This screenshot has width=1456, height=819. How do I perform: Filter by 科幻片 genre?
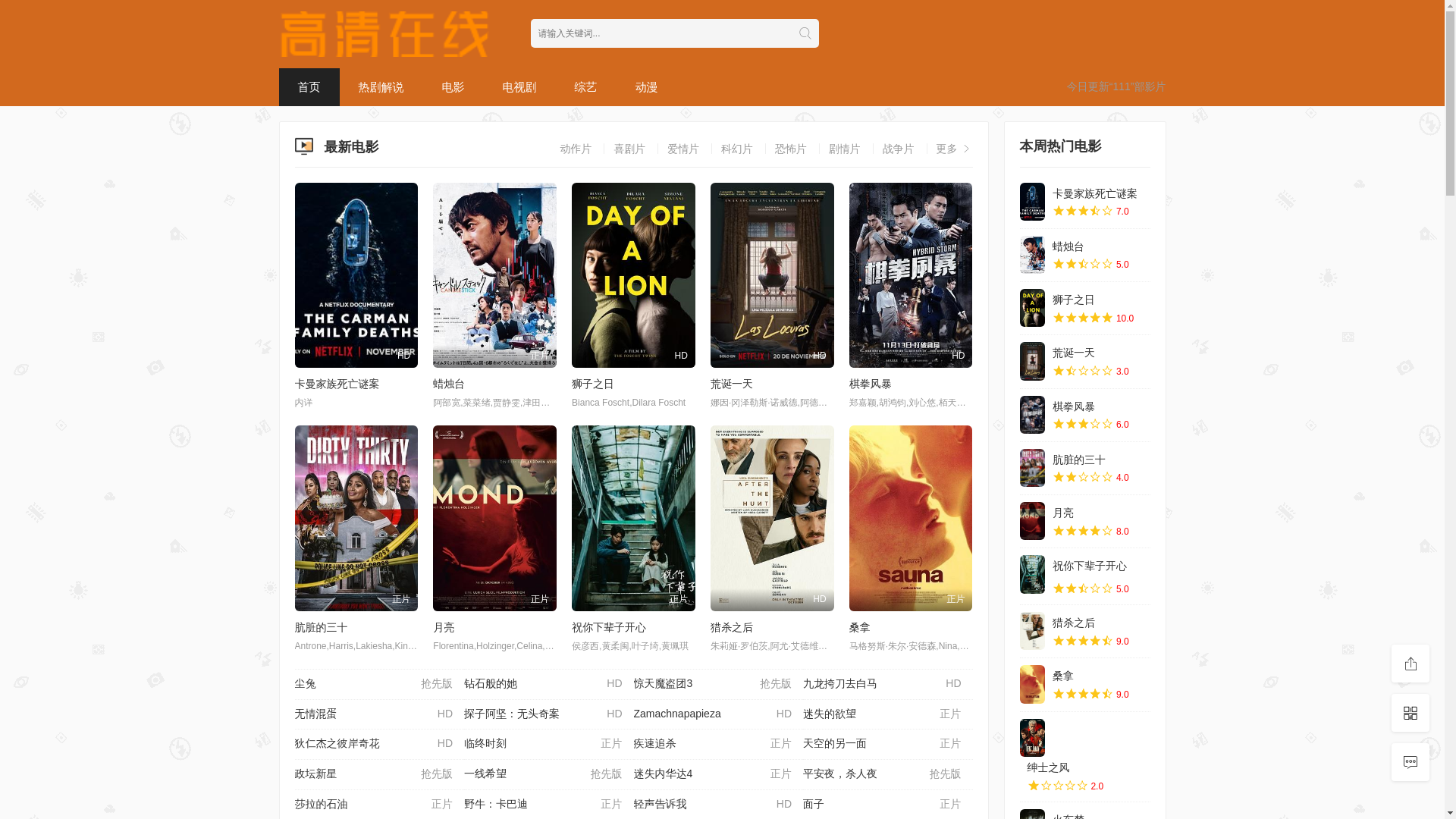pyautogui.click(x=737, y=149)
